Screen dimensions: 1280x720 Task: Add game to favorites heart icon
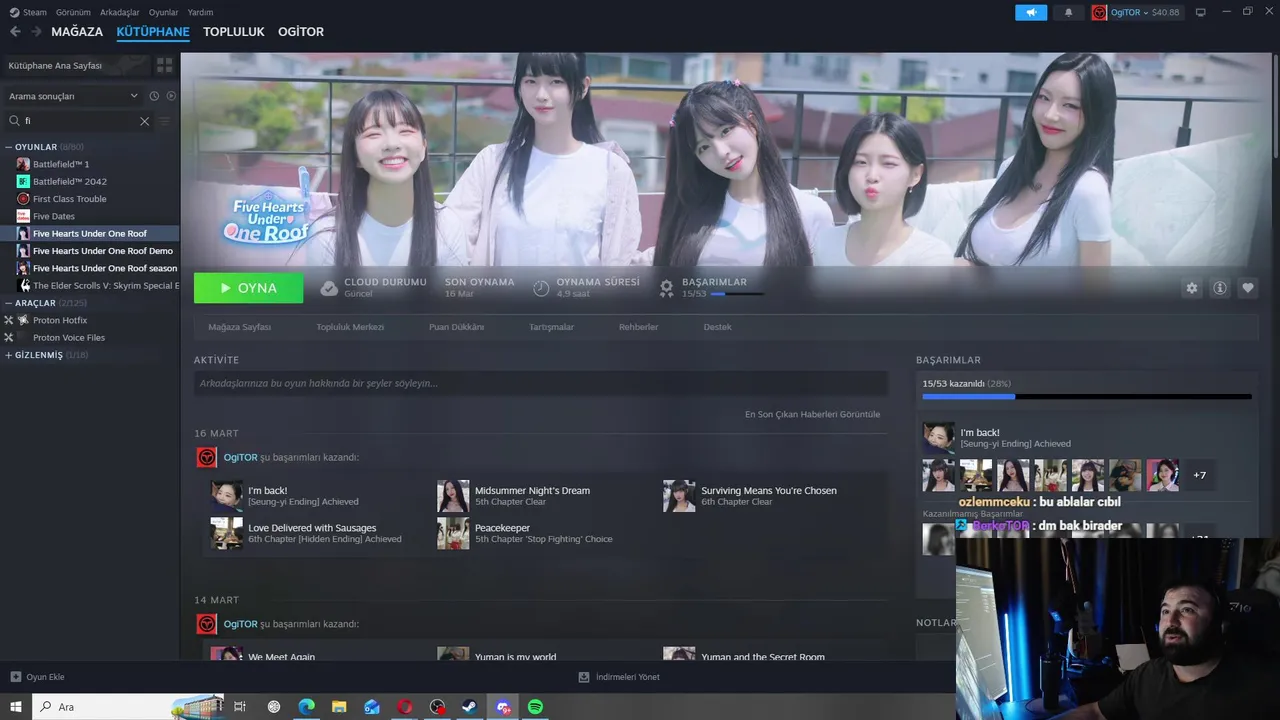pyautogui.click(x=1248, y=288)
